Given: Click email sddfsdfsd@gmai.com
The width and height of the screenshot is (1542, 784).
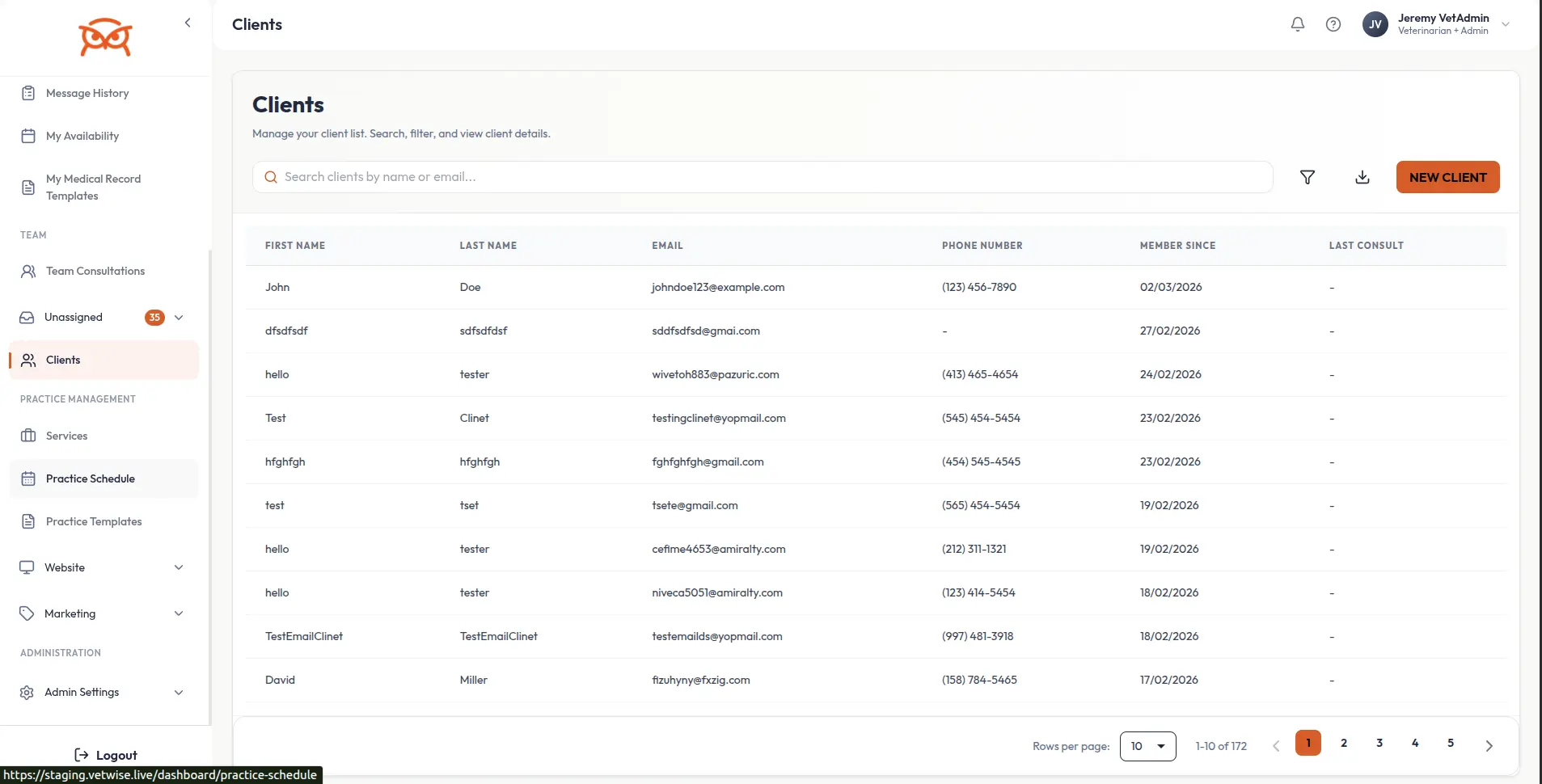Looking at the screenshot, I should pos(706,331).
